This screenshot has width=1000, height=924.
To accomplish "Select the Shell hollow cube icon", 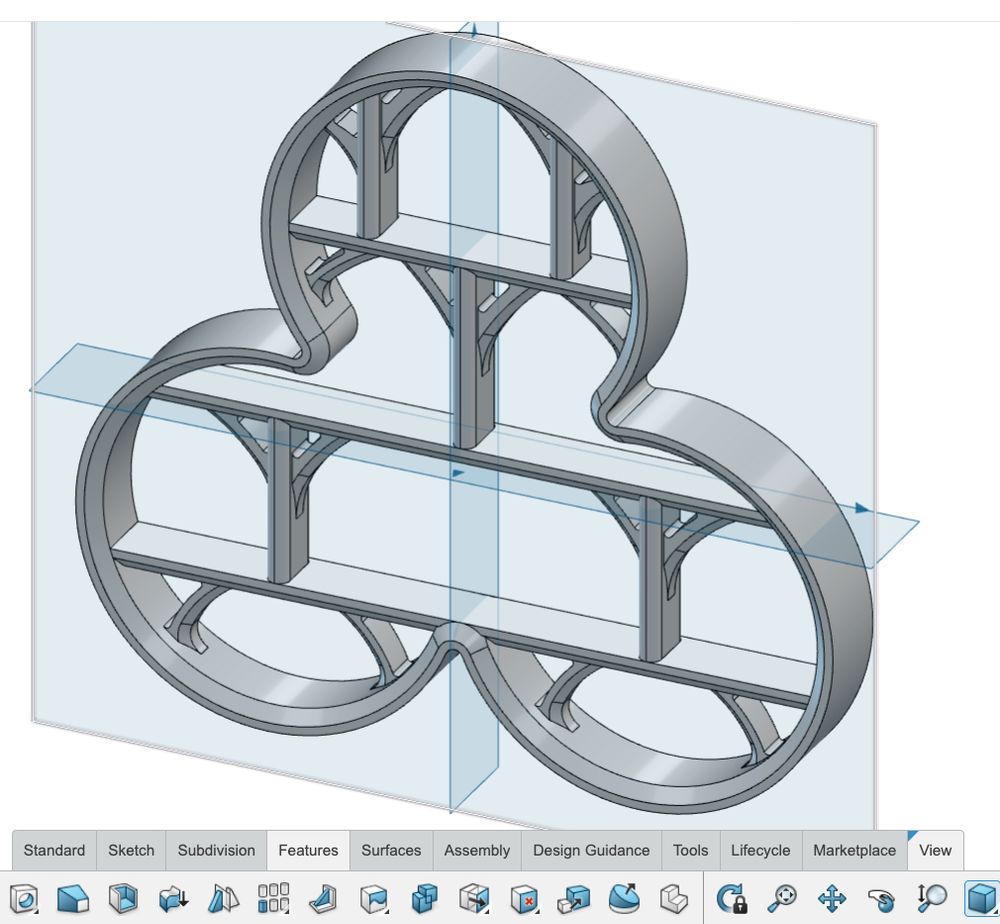I will [x=123, y=898].
